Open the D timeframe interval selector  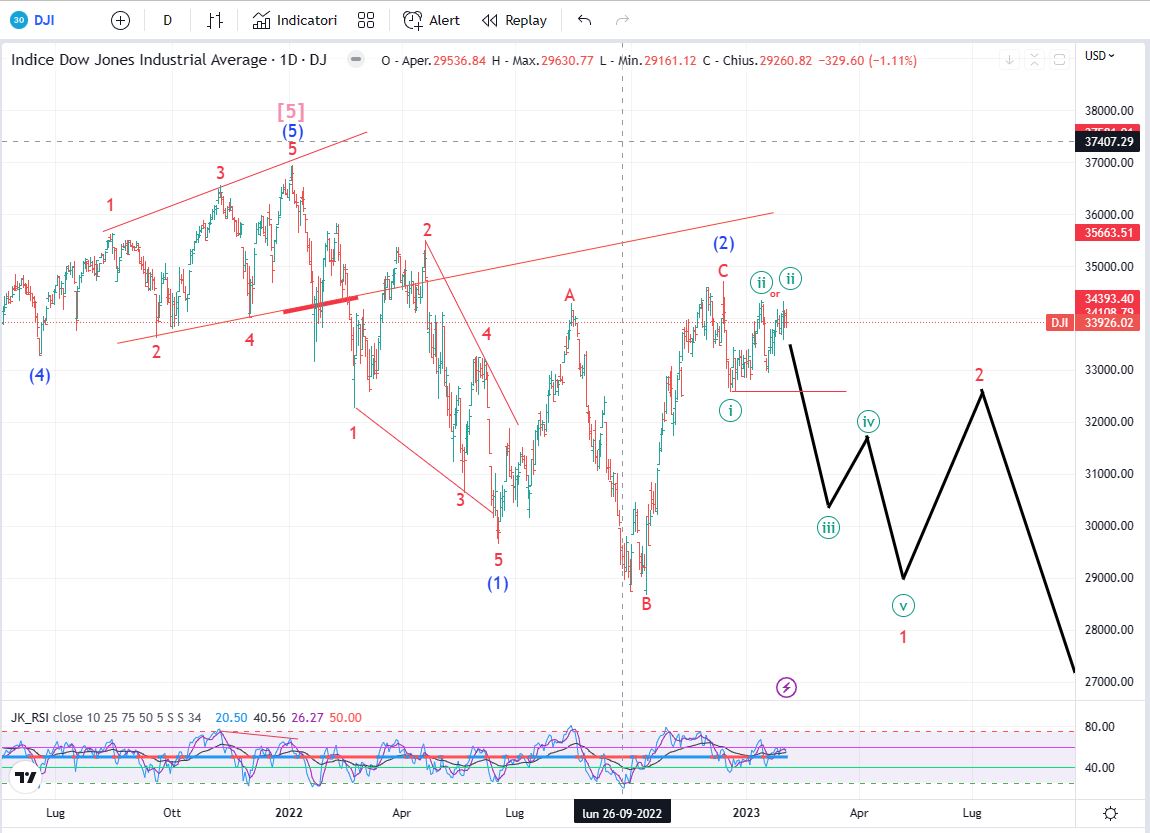pyautogui.click(x=167, y=21)
